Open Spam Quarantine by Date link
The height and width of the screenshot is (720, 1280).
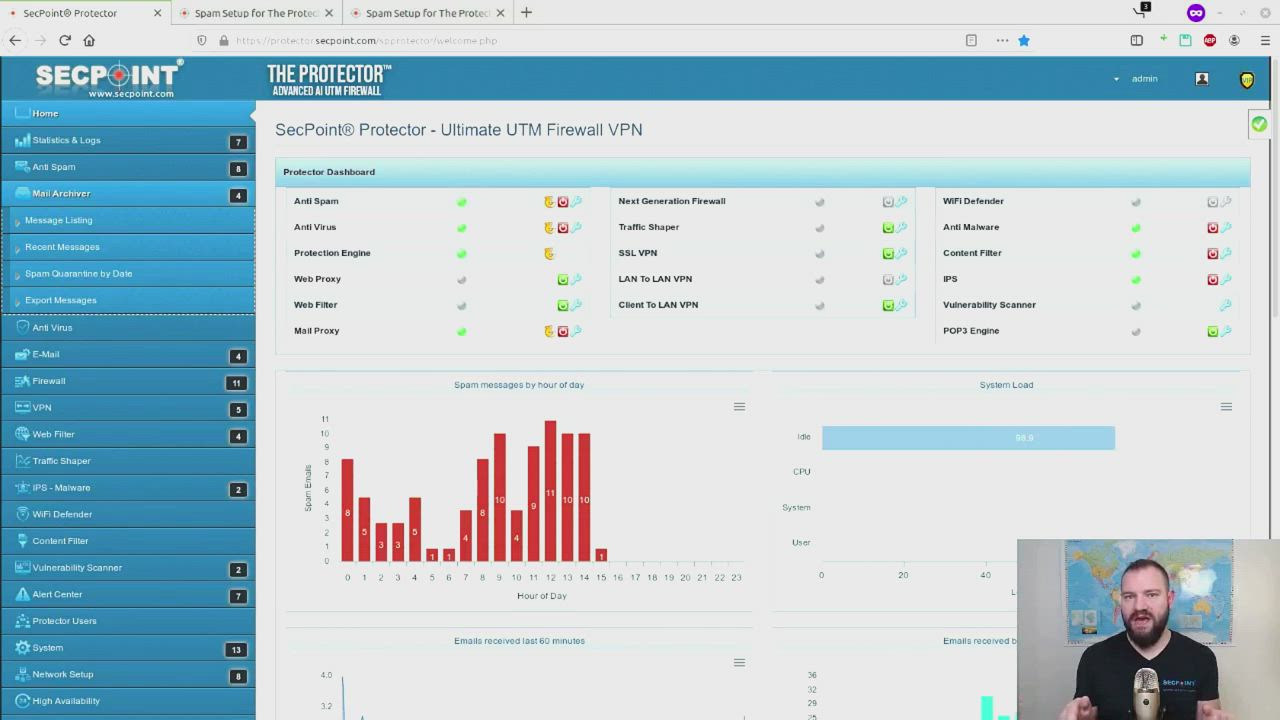pos(78,273)
